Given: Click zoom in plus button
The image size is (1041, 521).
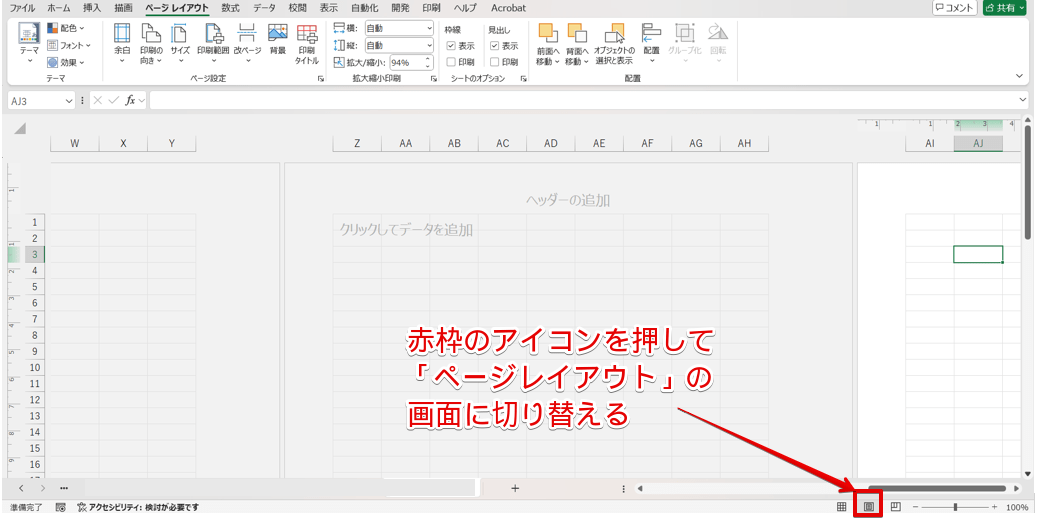Looking at the screenshot, I should point(994,507).
